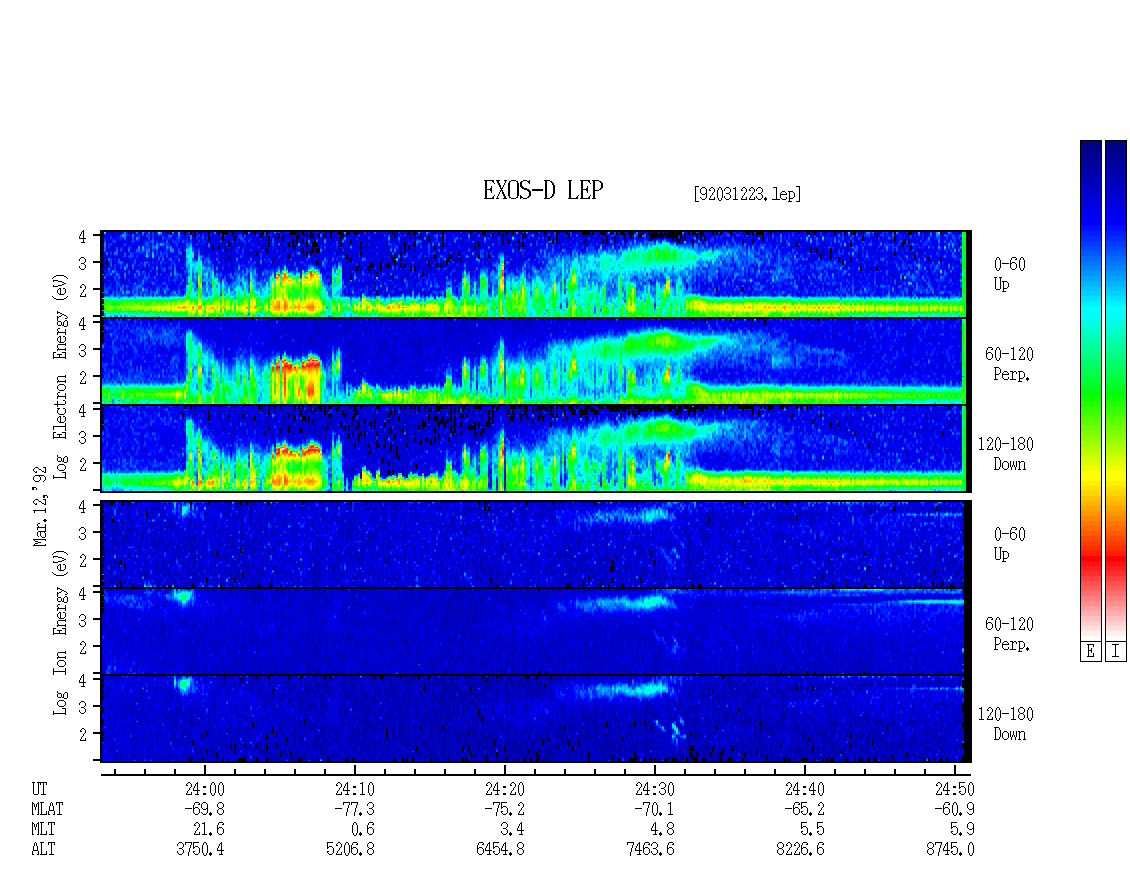Click the ion band near 24:30 in the Down panel
1130x875 pixels.
(x=627, y=690)
